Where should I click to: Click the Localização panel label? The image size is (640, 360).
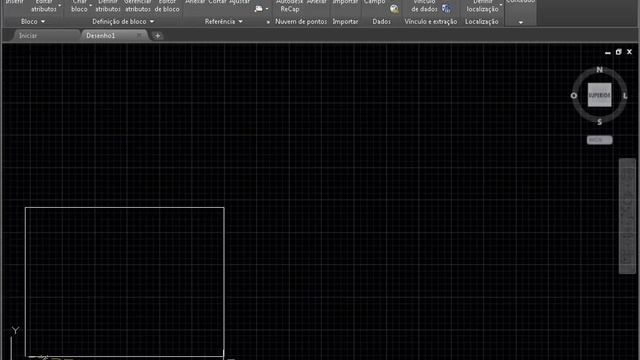(x=482, y=22)
